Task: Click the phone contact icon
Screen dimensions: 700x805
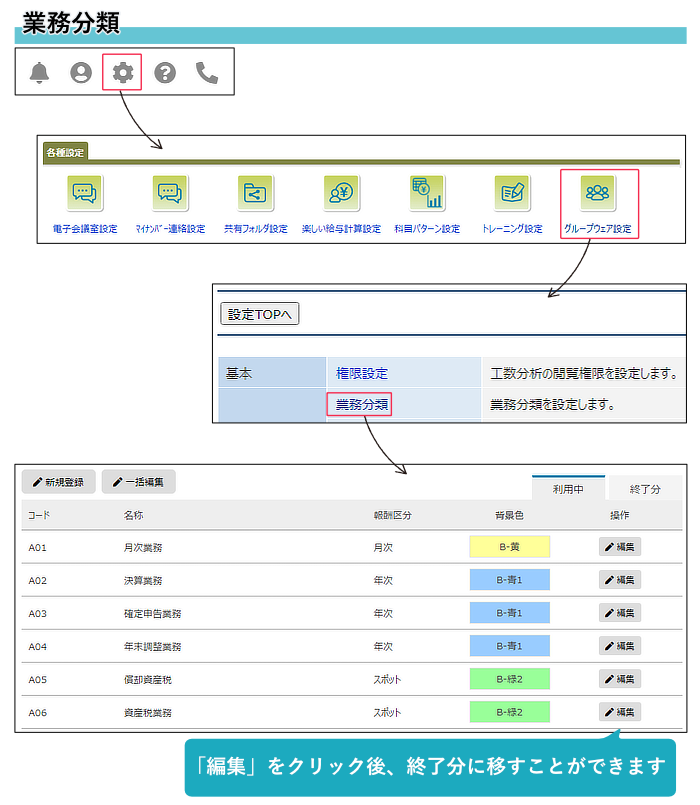Action: 207,72
